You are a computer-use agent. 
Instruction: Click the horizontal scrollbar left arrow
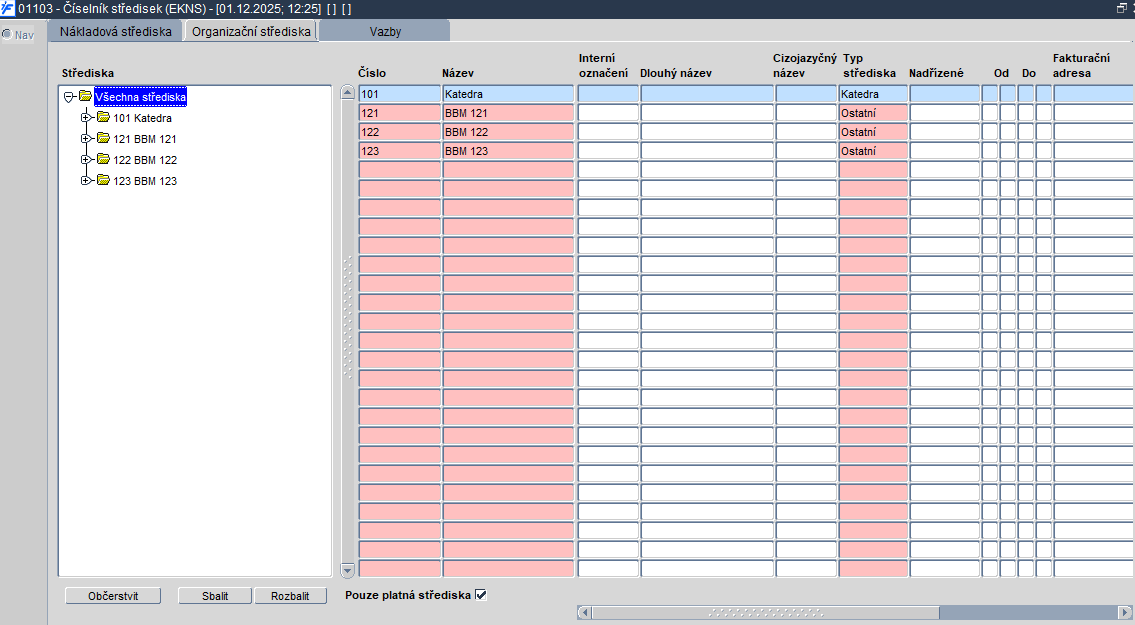coord(584,613)
